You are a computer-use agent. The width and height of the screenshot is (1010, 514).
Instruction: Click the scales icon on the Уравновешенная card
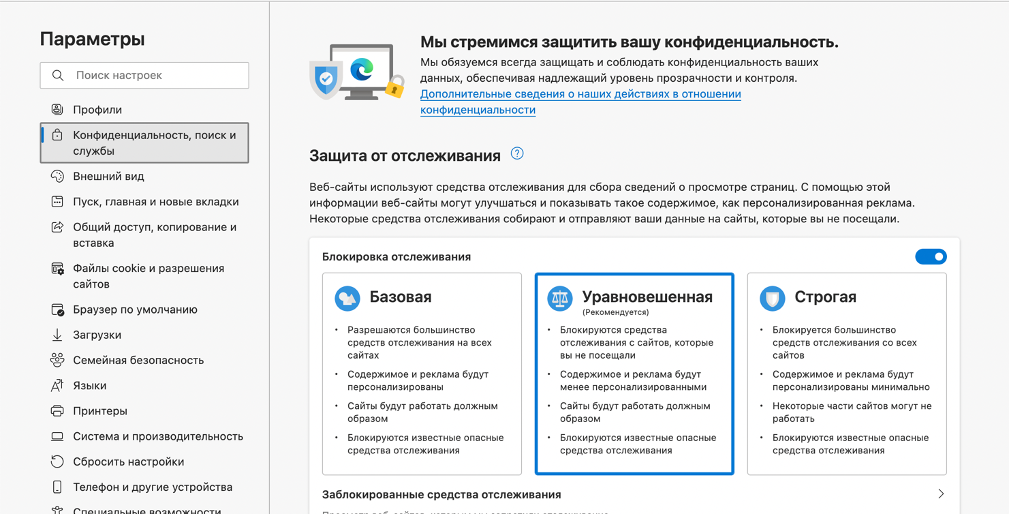[x=560, y=298]
